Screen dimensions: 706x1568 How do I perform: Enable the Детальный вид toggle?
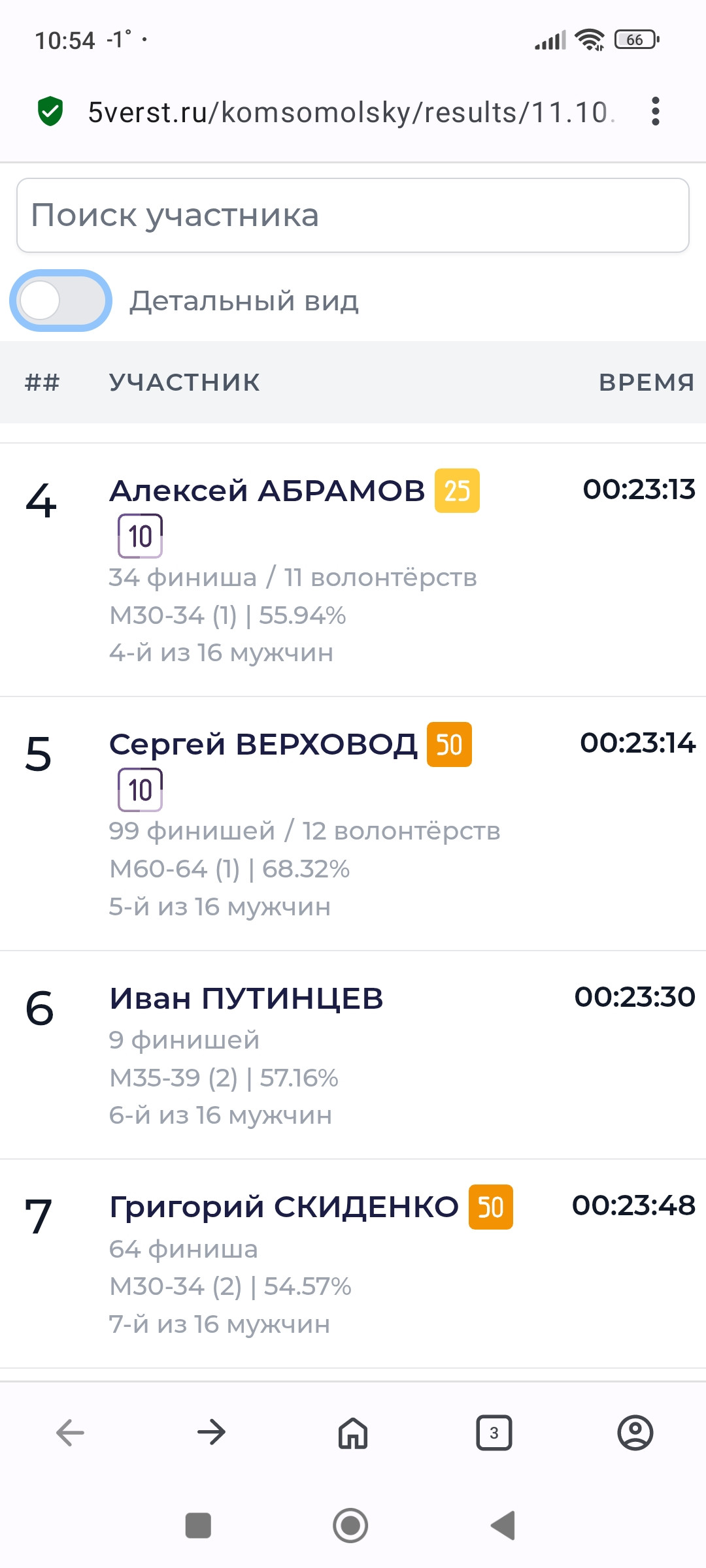(x=61, y=301)
